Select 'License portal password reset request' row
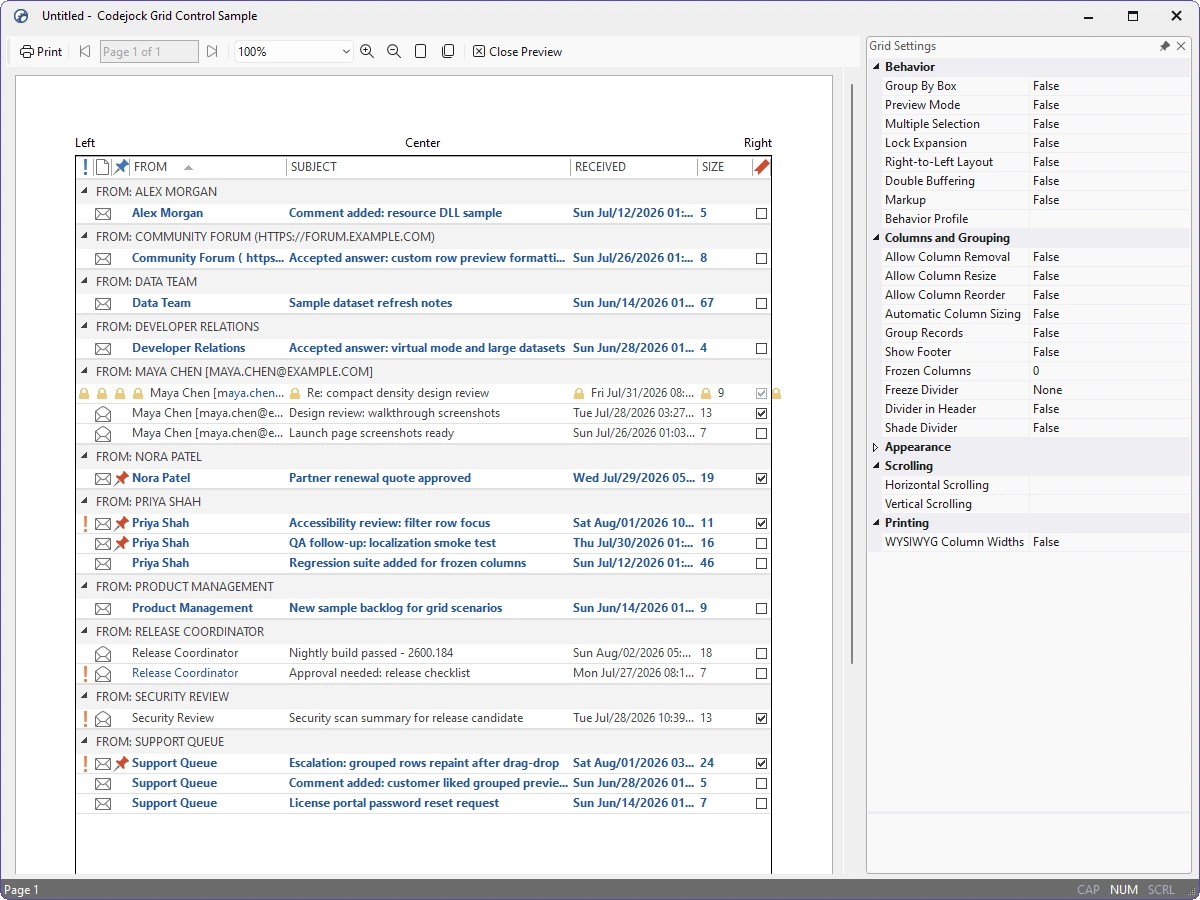Viewport: 1200px width, 900px height. (x=423, y=803)
